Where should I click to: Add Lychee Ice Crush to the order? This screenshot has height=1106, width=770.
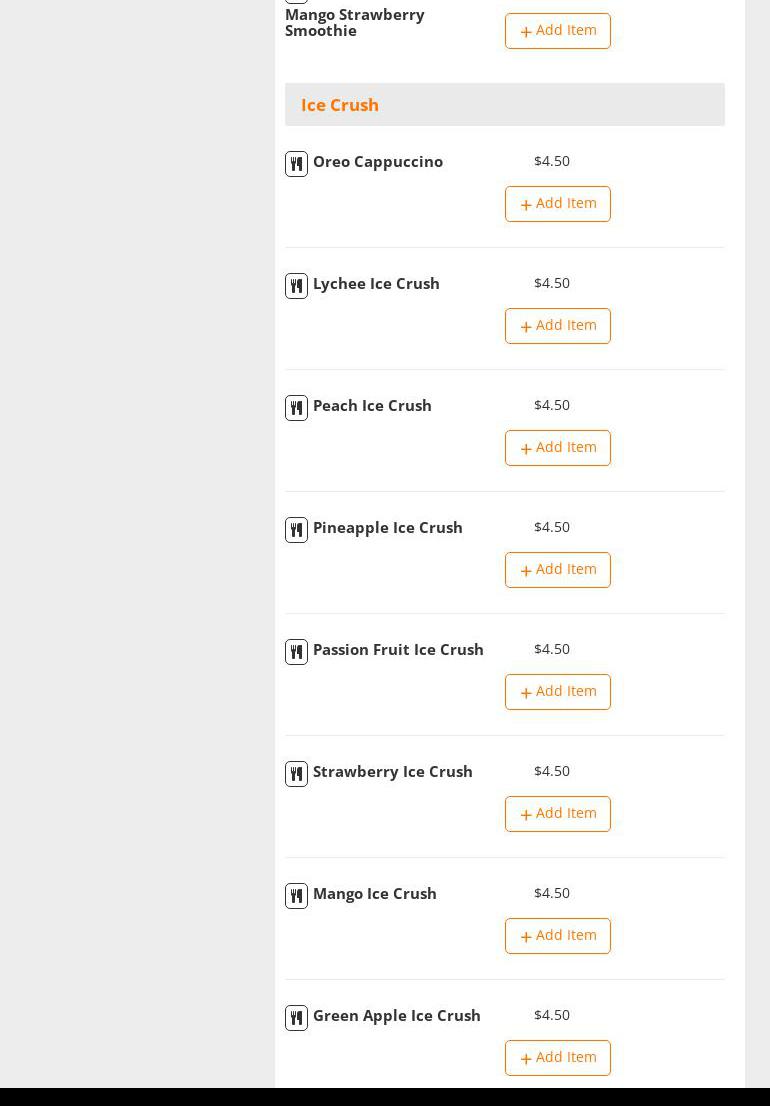pos(557,326)
